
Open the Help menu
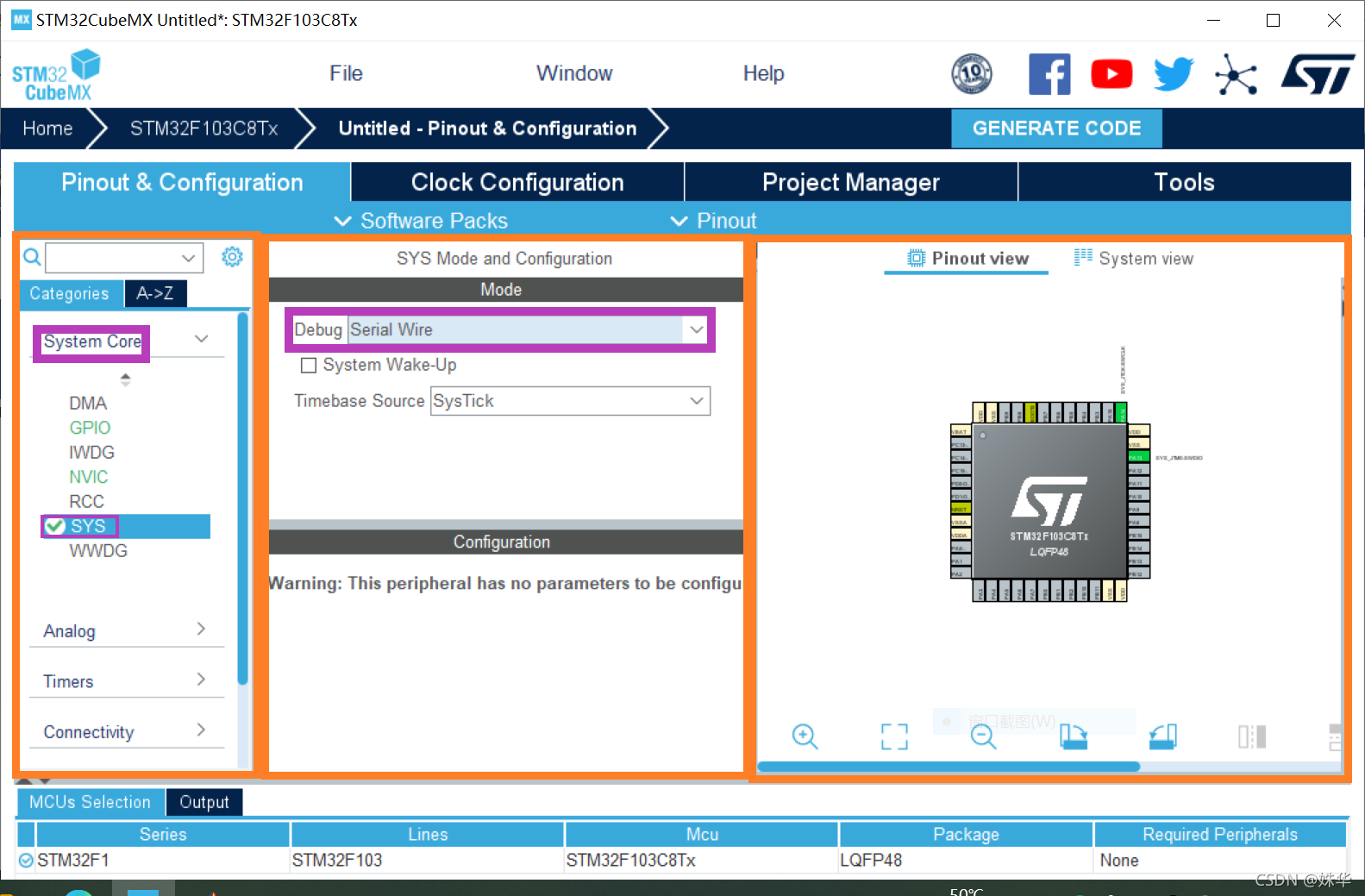763,73
